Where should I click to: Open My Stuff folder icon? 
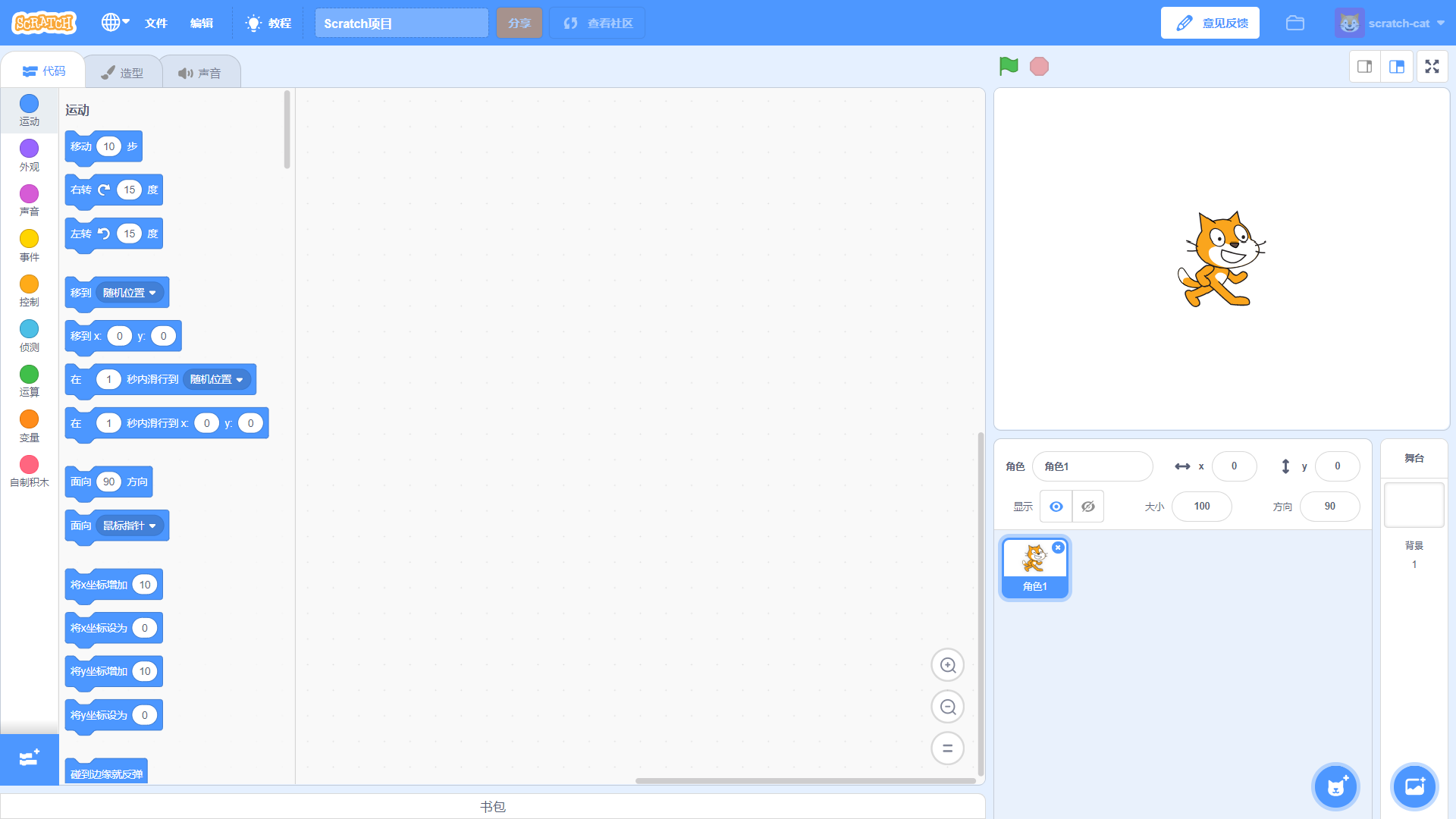click(1295, 23)
